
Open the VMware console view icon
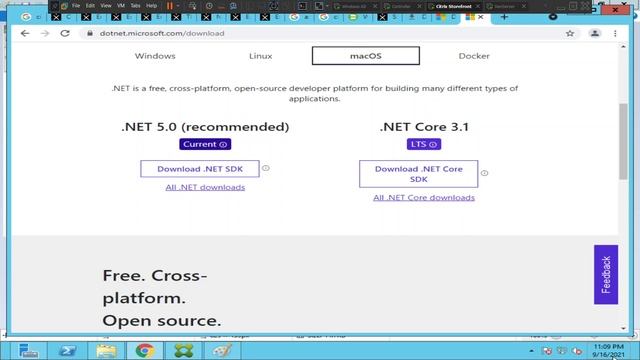(x=302, y=6)
